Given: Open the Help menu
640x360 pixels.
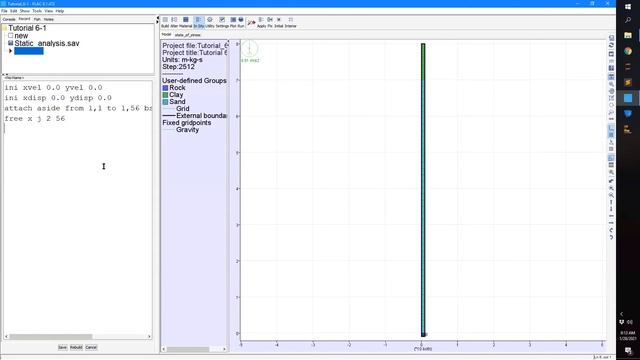Looking at the screenshot, I should coord(60,11).
